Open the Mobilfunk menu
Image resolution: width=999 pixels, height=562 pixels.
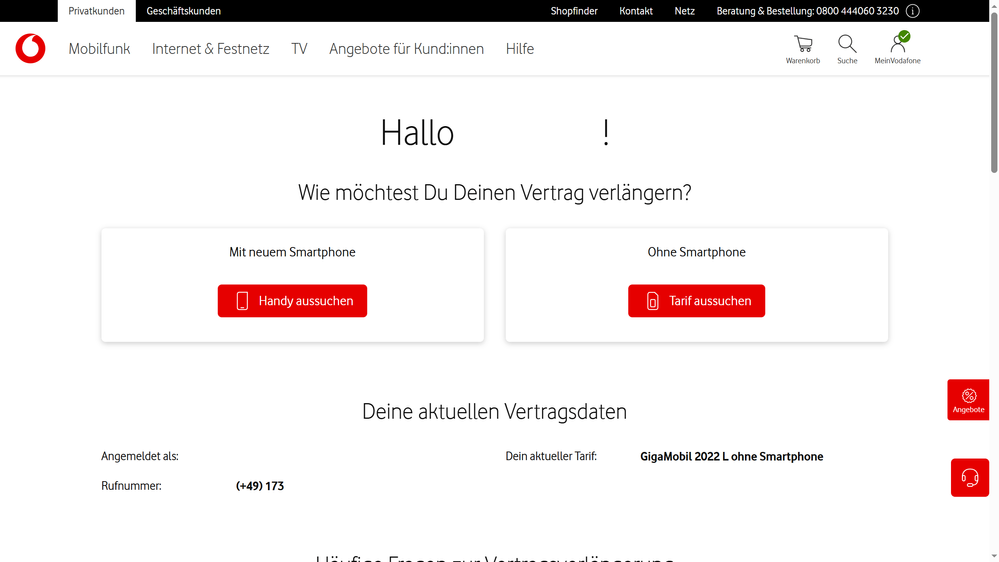click(99, 49)
